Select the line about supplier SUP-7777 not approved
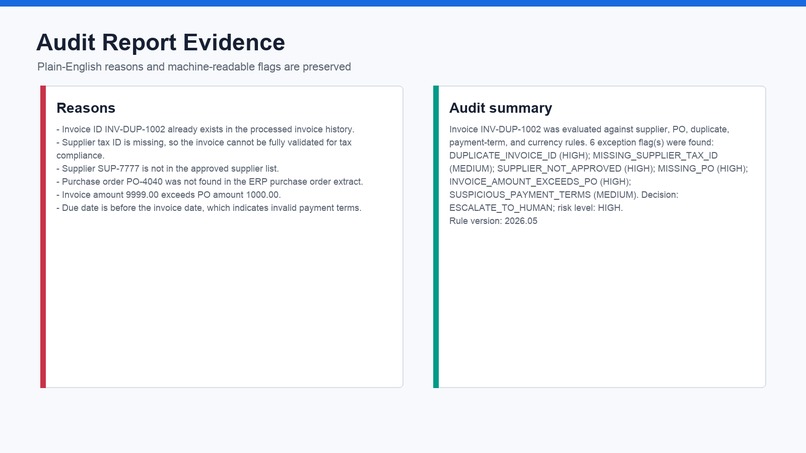806x453 pixels. [168, 169]
